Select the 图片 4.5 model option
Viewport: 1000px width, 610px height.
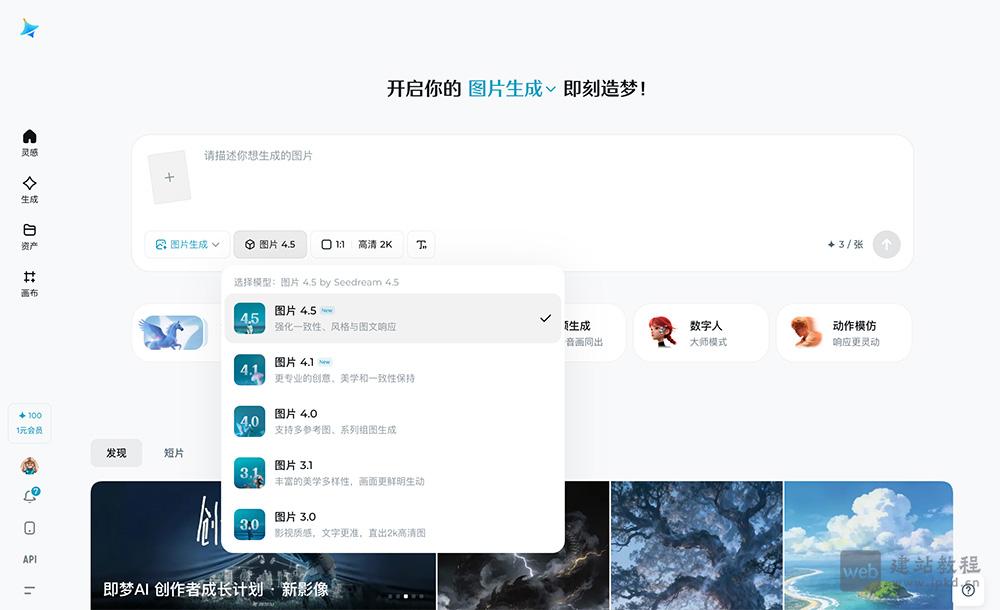click(392, 318)
